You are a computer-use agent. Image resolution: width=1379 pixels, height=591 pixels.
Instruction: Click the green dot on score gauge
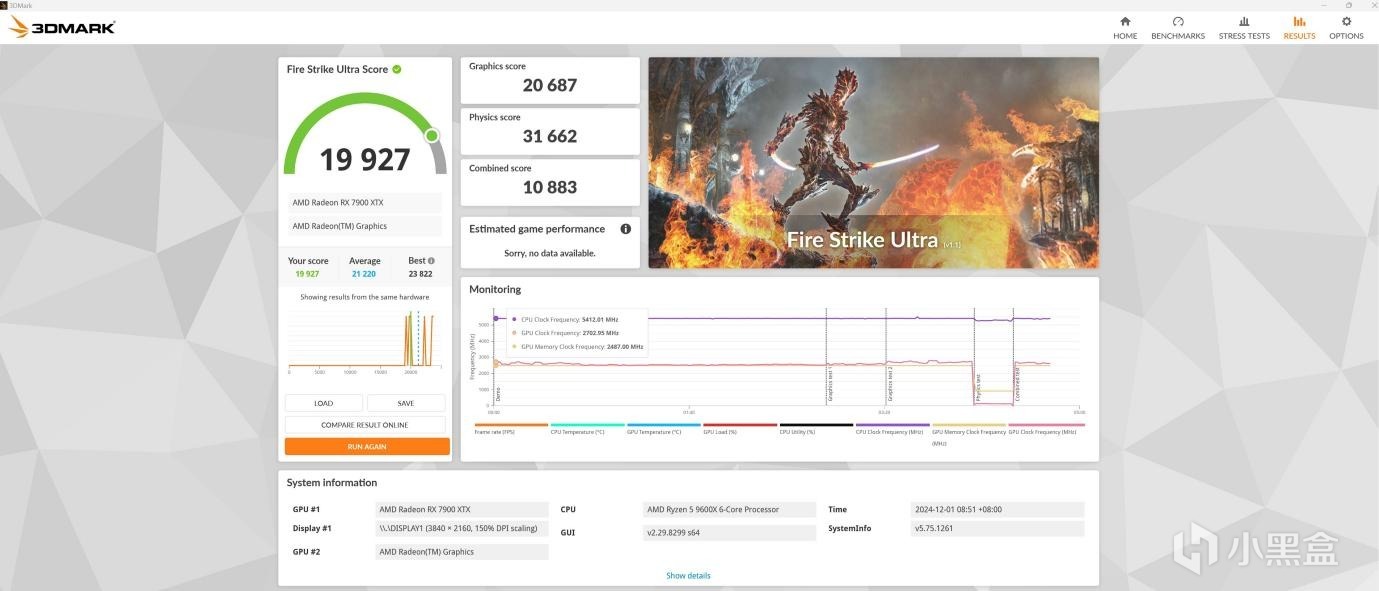click(432, 135)
